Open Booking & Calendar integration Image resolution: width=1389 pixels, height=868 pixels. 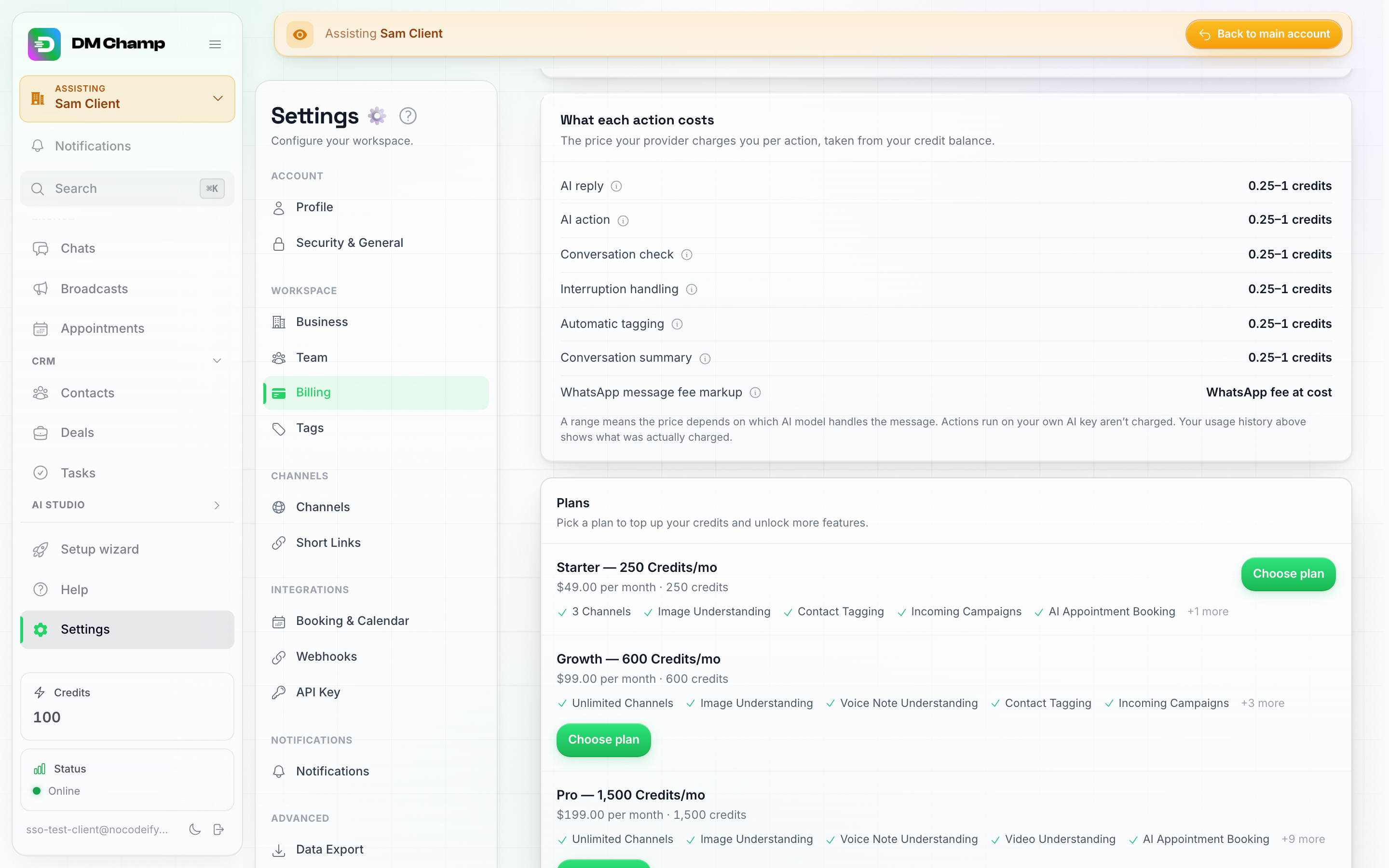tap(376, 621)
